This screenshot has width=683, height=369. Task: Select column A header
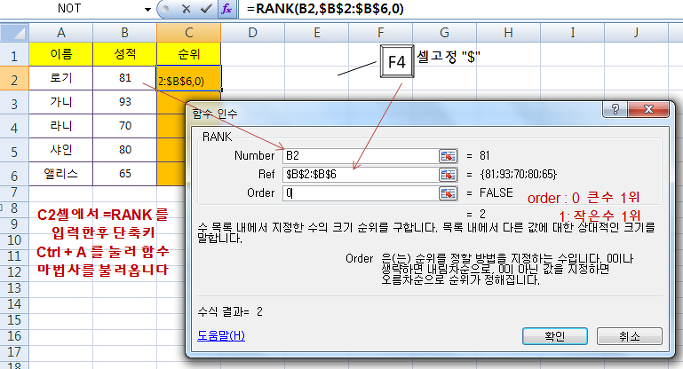click(x=61, y=33)
